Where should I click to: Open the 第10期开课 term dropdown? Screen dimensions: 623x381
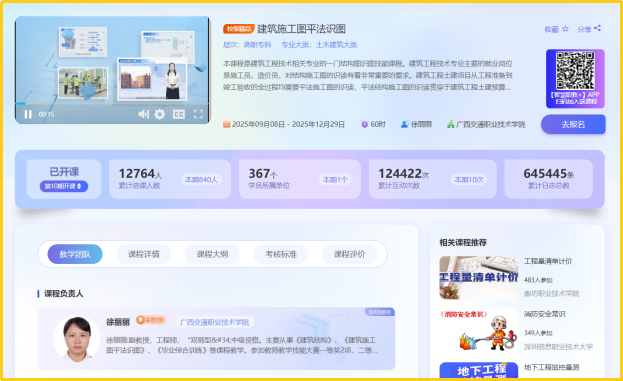pyautogui.click(x=64, y=186)
